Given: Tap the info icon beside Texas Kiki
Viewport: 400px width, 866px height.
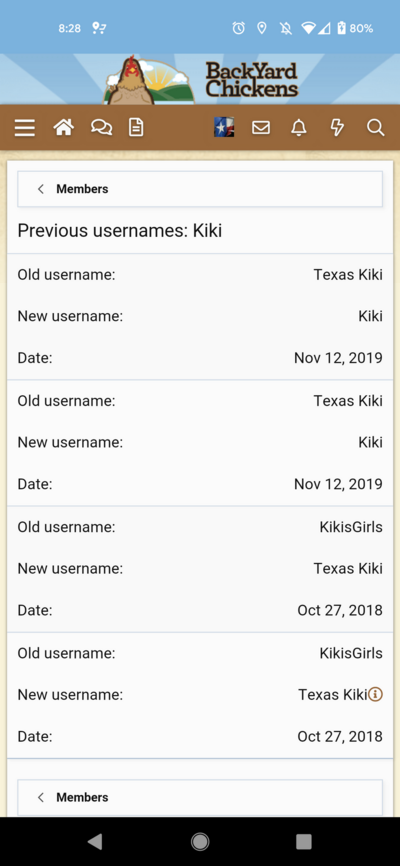Looking at the screenshot, I should 376,694.
